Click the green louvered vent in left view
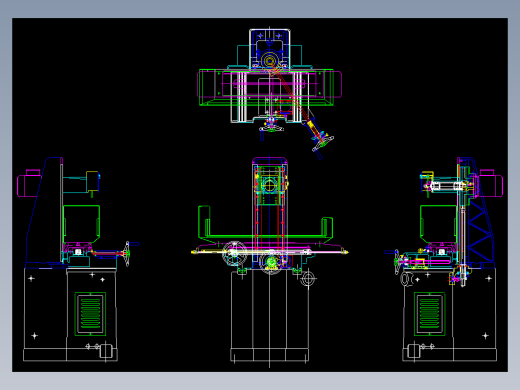Image resolution: width=520 pixels, height=390 pixels. point(90,314)
